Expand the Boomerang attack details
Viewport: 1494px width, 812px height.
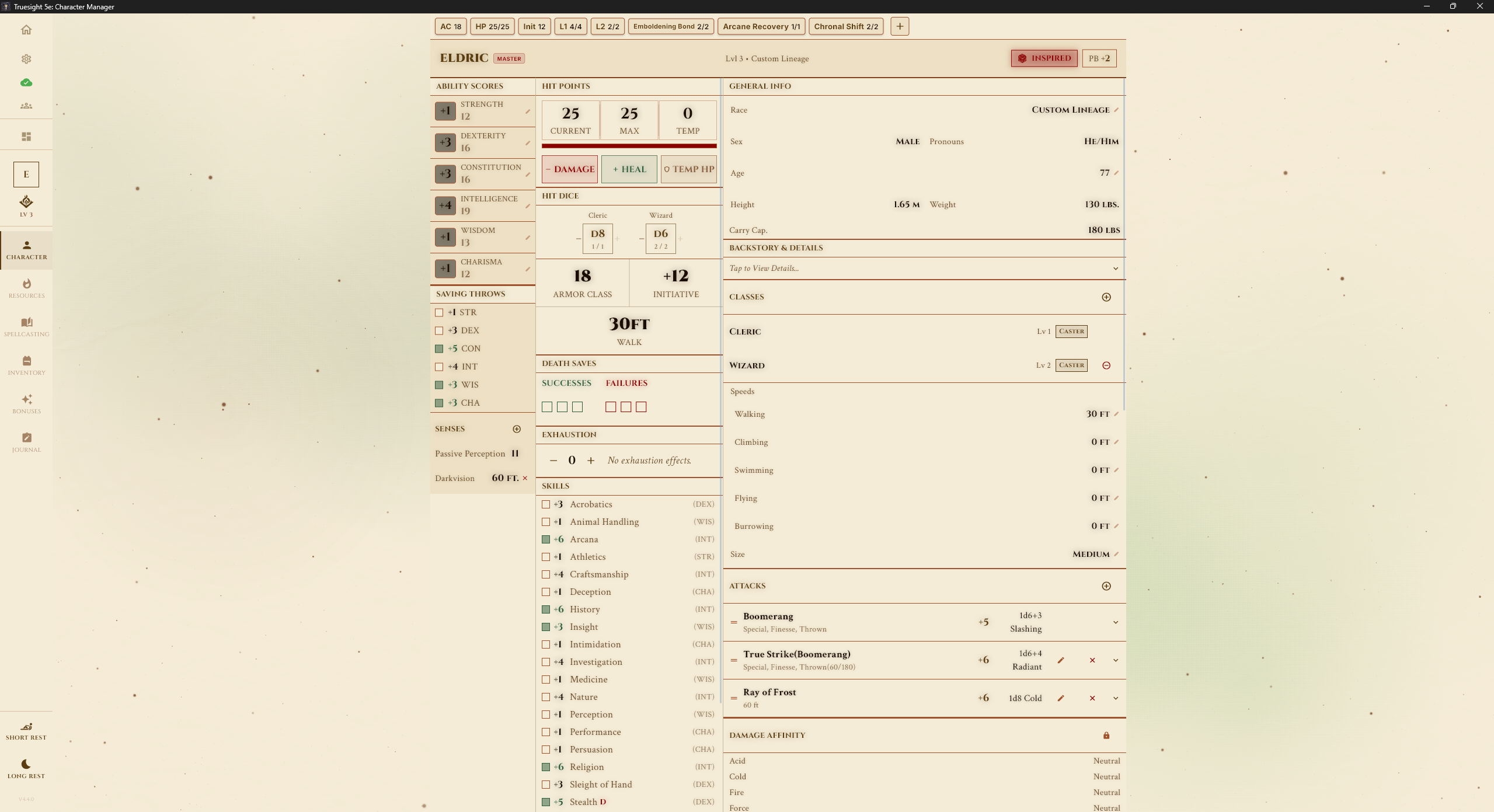coord(1116,622)
